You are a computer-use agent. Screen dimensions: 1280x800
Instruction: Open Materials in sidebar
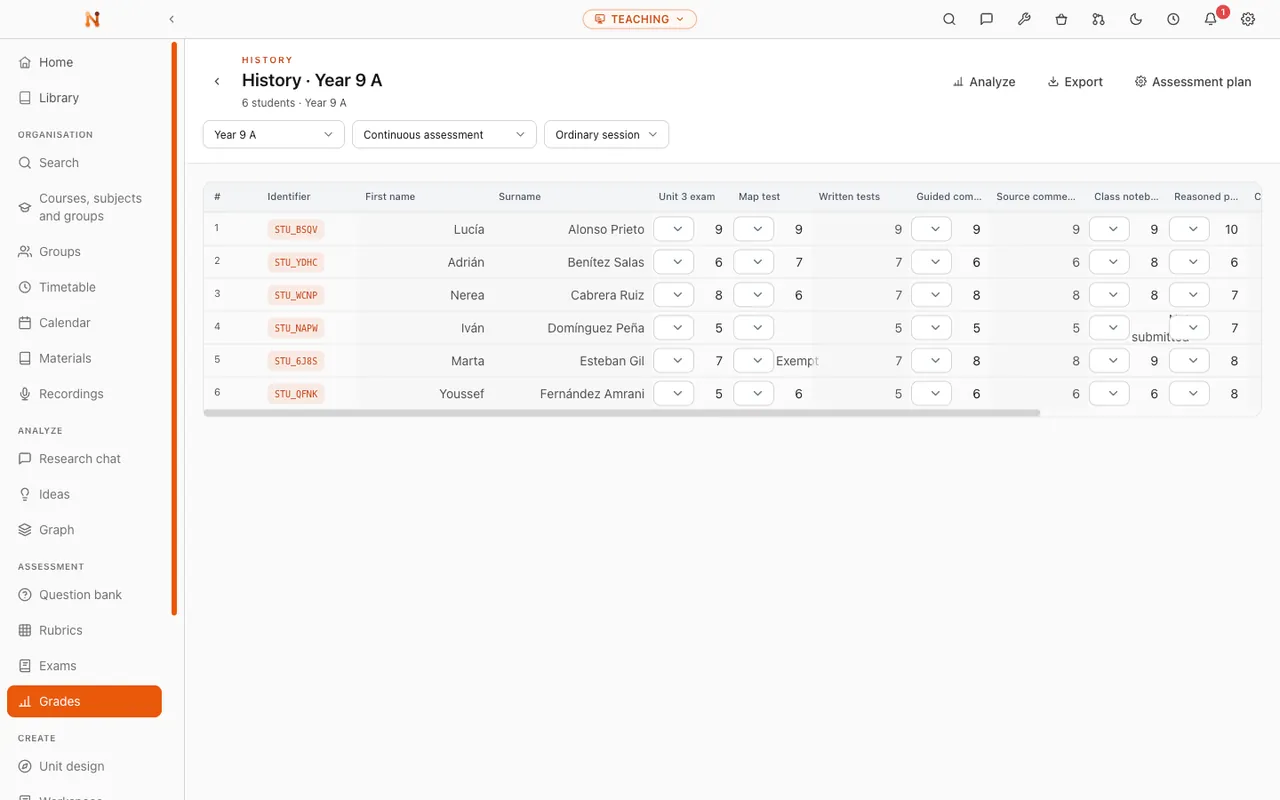coord(84,358)
